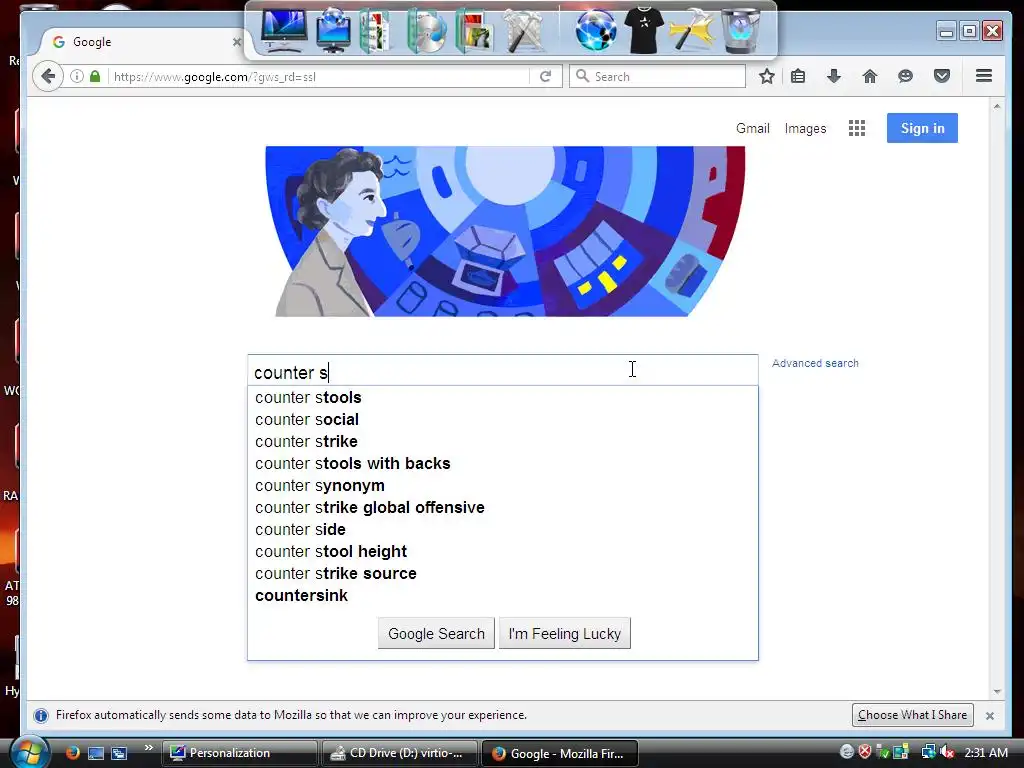Choose suggestion 'counter strike'
The height and width of the screenshot is (768, 1024).
click(503, 441)
